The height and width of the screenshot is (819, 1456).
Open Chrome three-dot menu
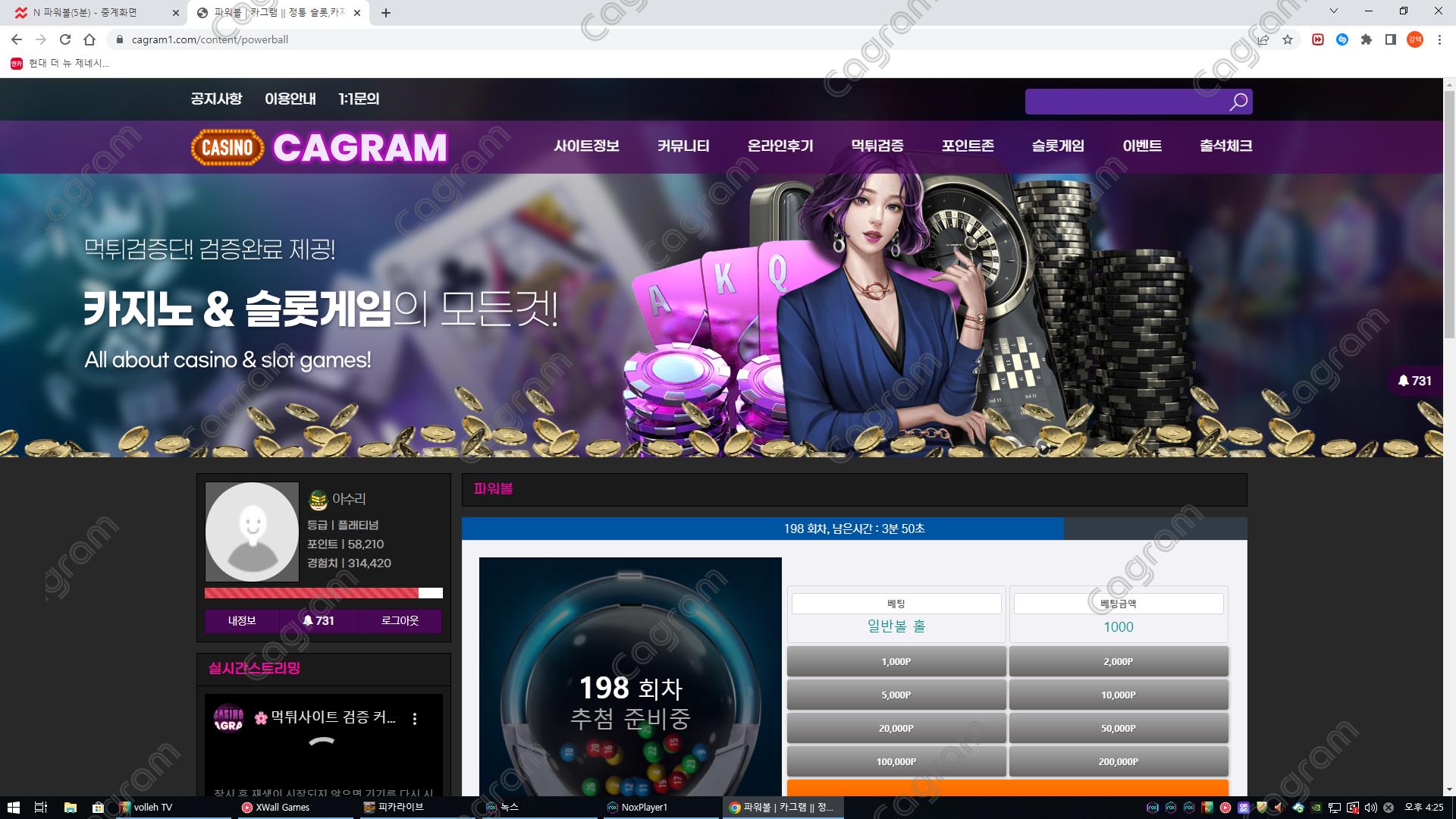click(1439, 39)
